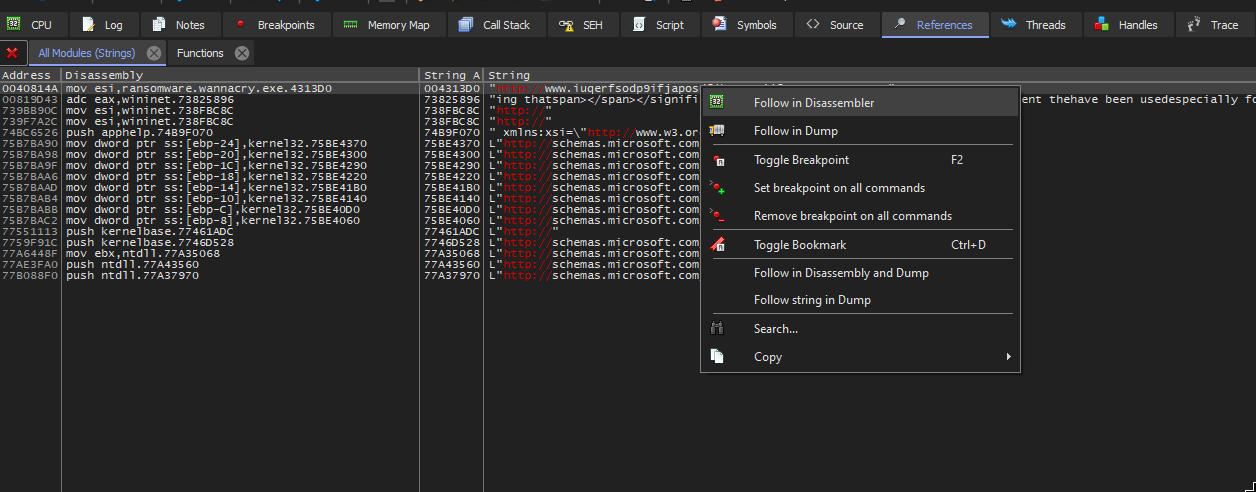Go to the Breakpoints tab

pos(275,25)
